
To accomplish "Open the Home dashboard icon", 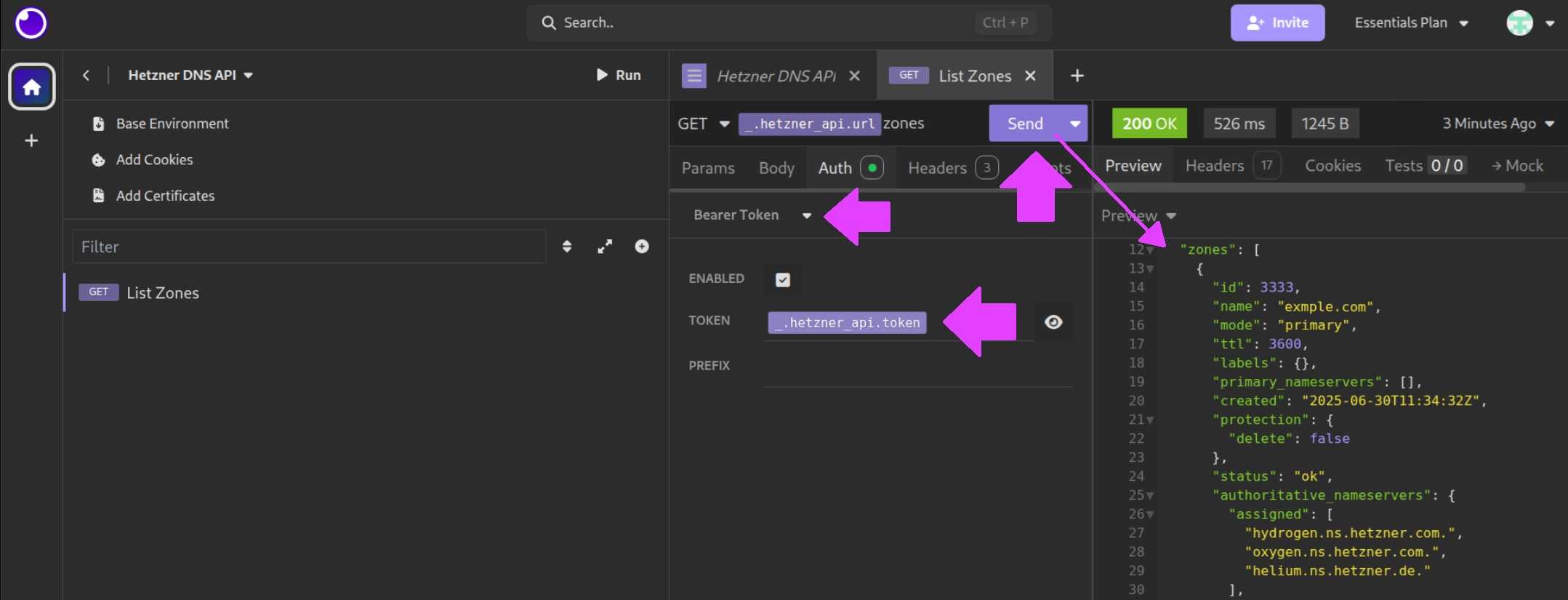I will point(31,87).
